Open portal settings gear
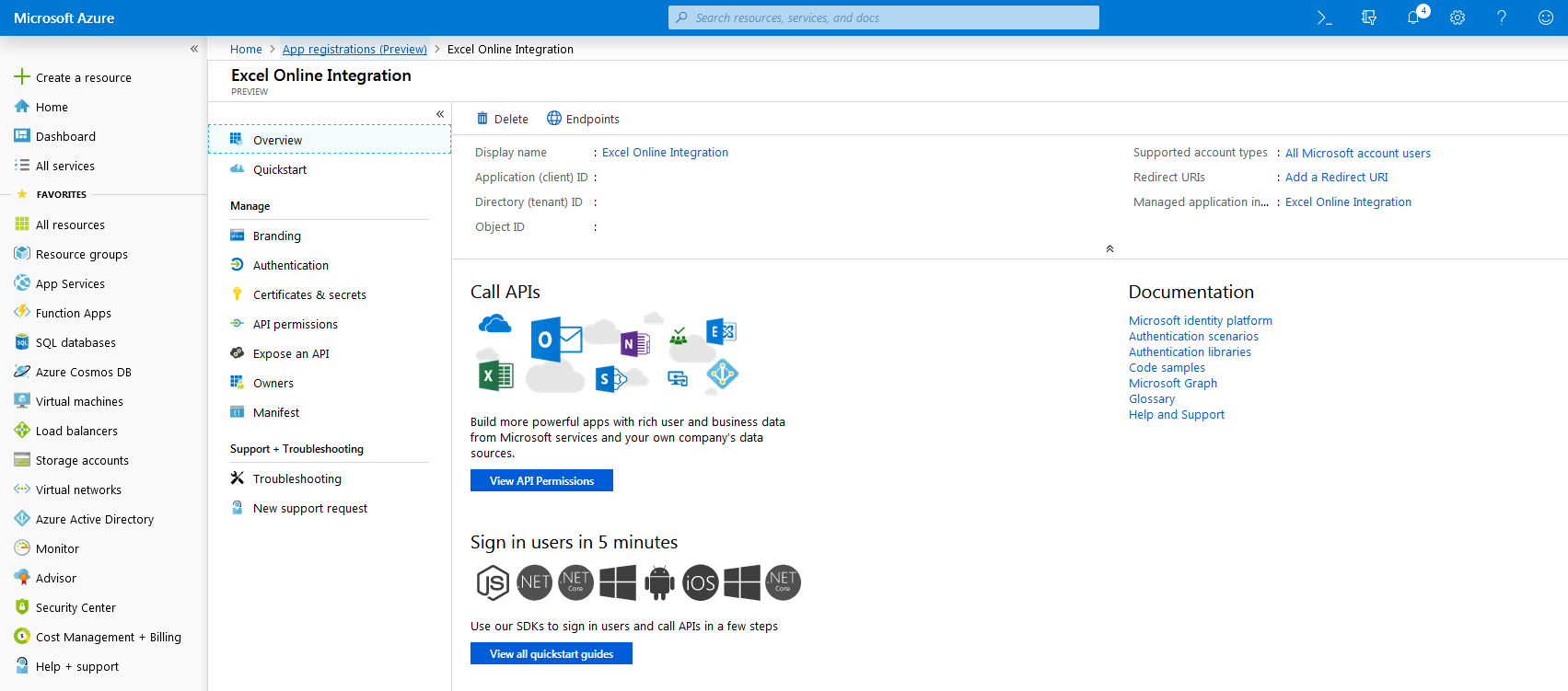 1458,17
